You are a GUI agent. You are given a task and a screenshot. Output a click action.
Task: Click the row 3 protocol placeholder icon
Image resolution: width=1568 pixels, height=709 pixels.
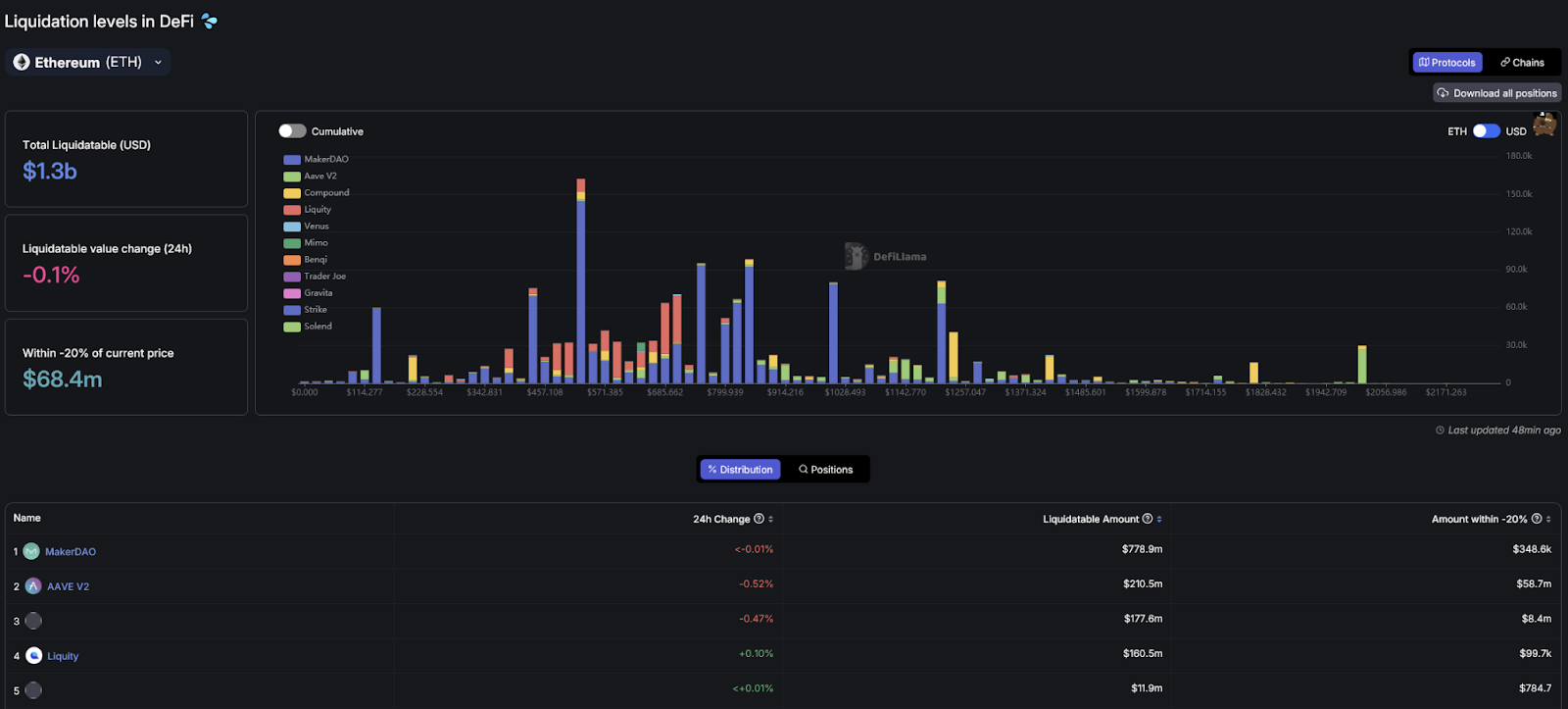33,621
